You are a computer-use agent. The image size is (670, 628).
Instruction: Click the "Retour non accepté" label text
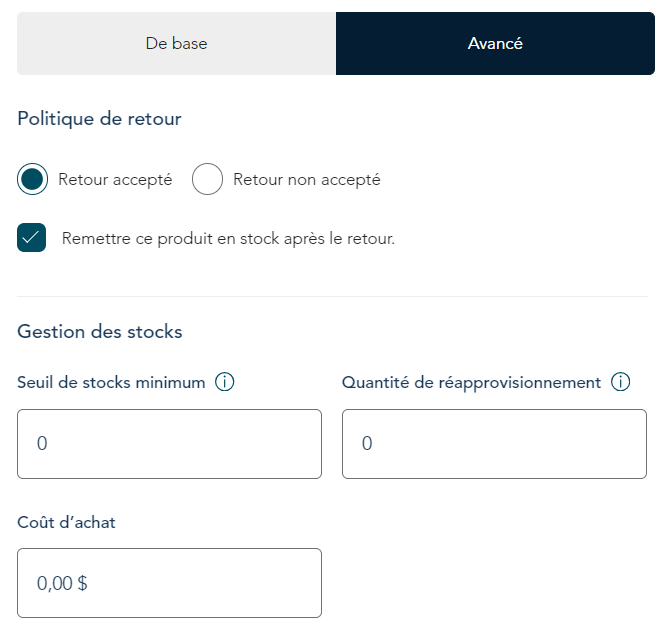(x=307, y=180)
